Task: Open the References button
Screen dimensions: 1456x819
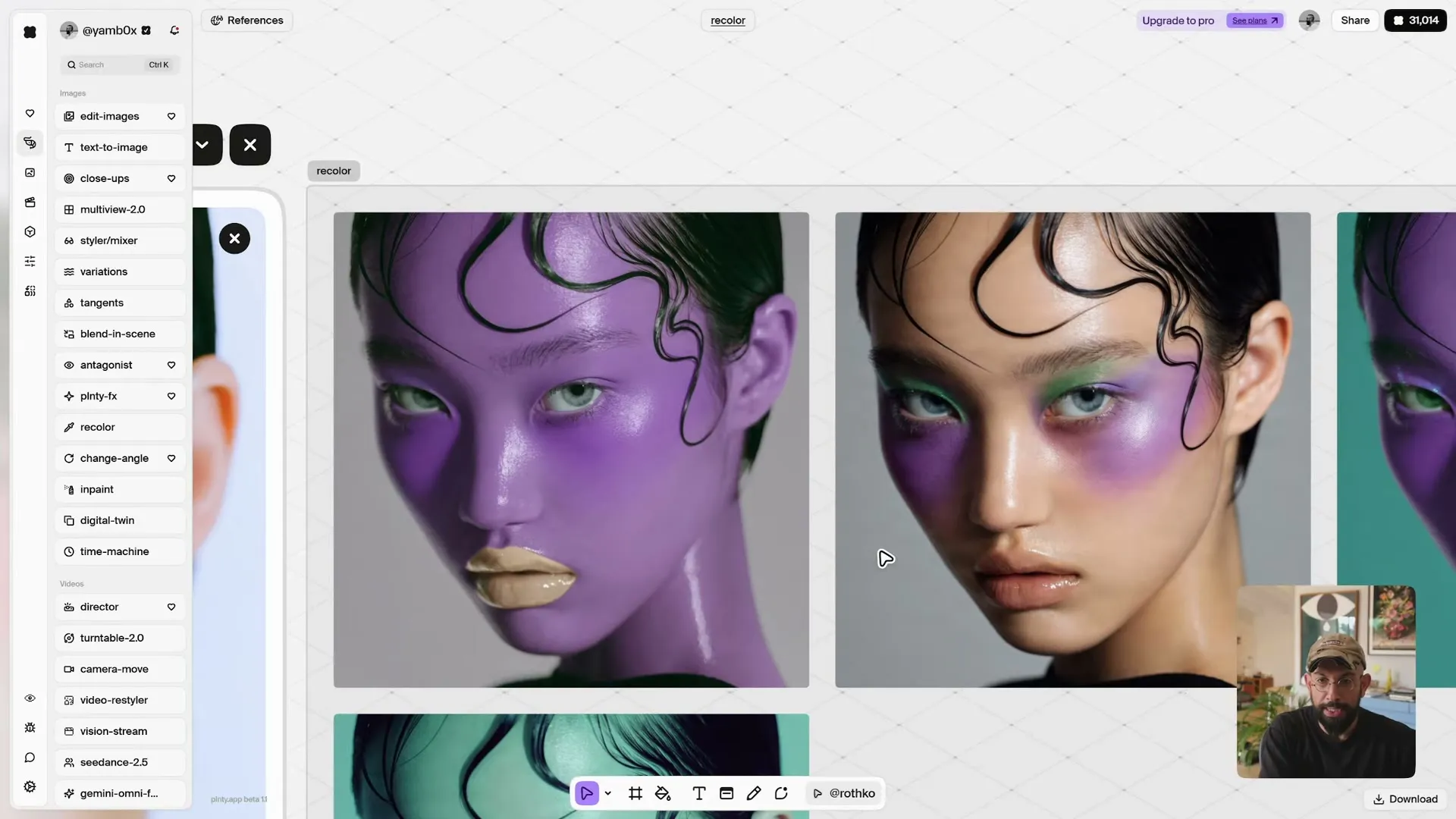Action: pyautogui.click(x=247, y=20)
